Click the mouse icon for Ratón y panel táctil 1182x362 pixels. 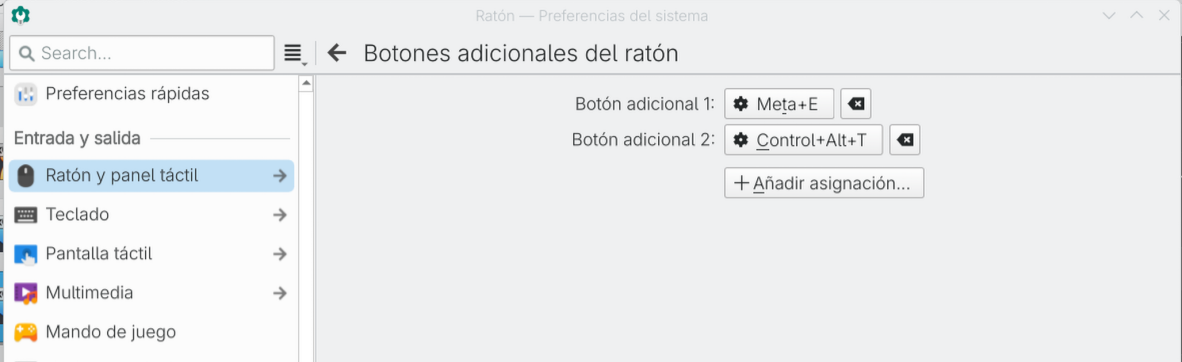(26, 176)
